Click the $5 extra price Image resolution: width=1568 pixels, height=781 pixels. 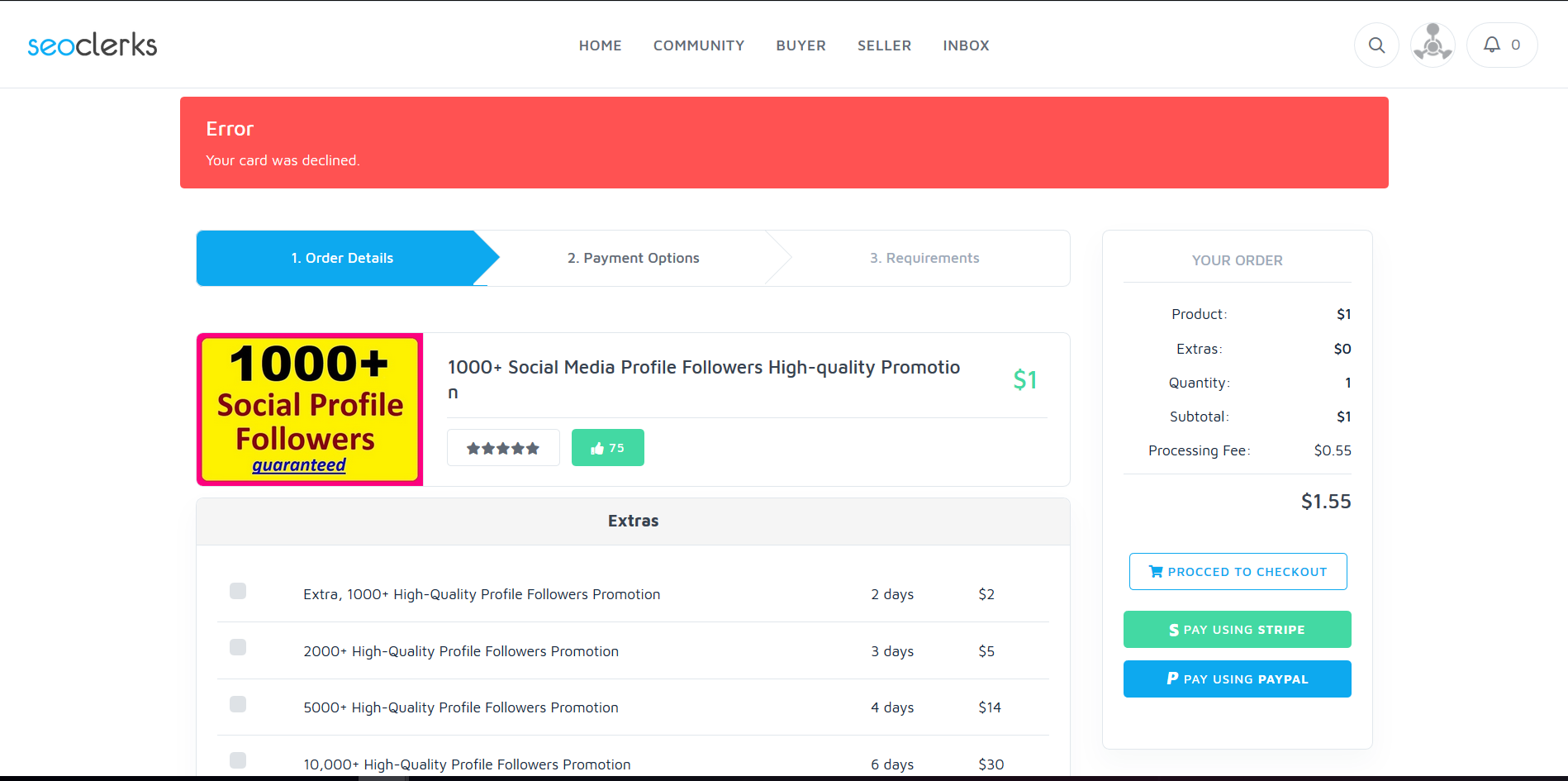click(x=986, y=651)
